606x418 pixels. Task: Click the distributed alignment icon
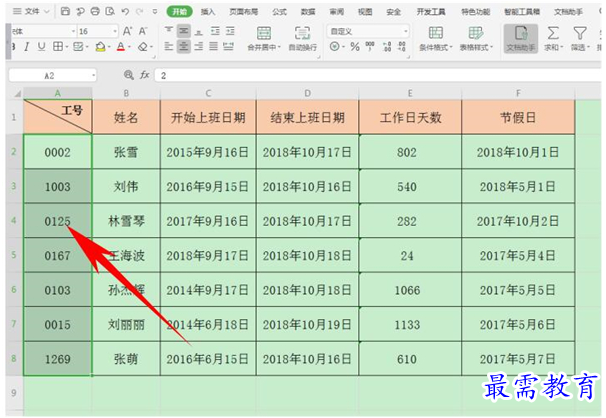coord(229,47)
